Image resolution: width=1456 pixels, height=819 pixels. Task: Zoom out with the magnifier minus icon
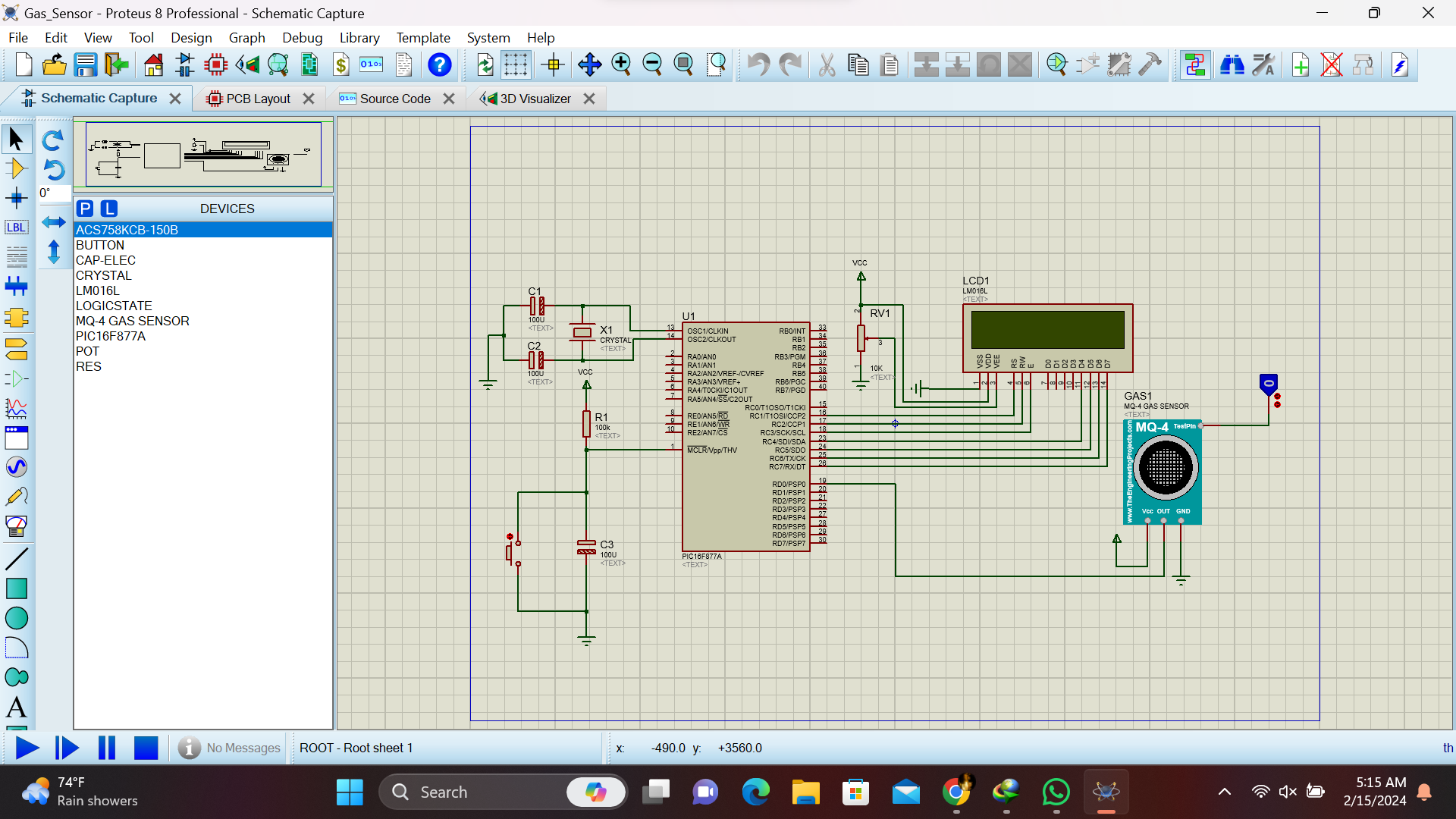point(652,65)
